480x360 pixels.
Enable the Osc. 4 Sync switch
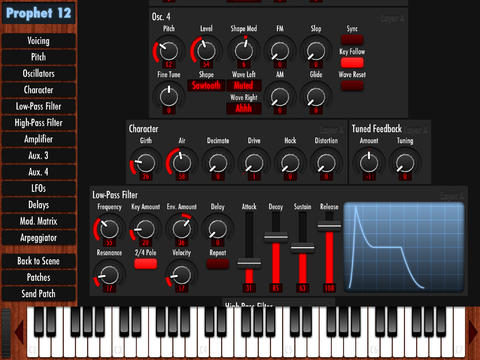click(352, 40)
